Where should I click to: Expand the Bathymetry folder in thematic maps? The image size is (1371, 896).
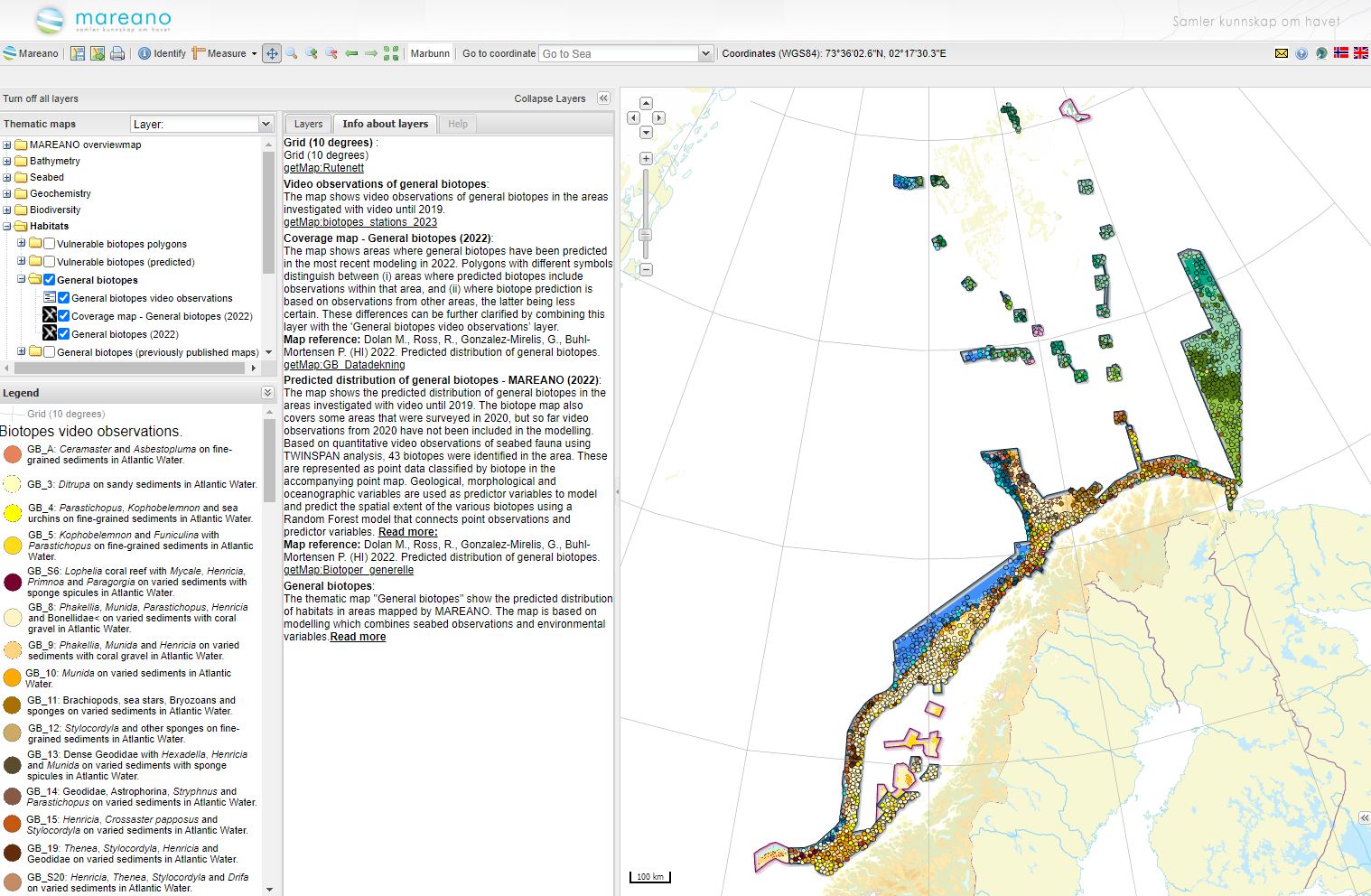point(7,161)
